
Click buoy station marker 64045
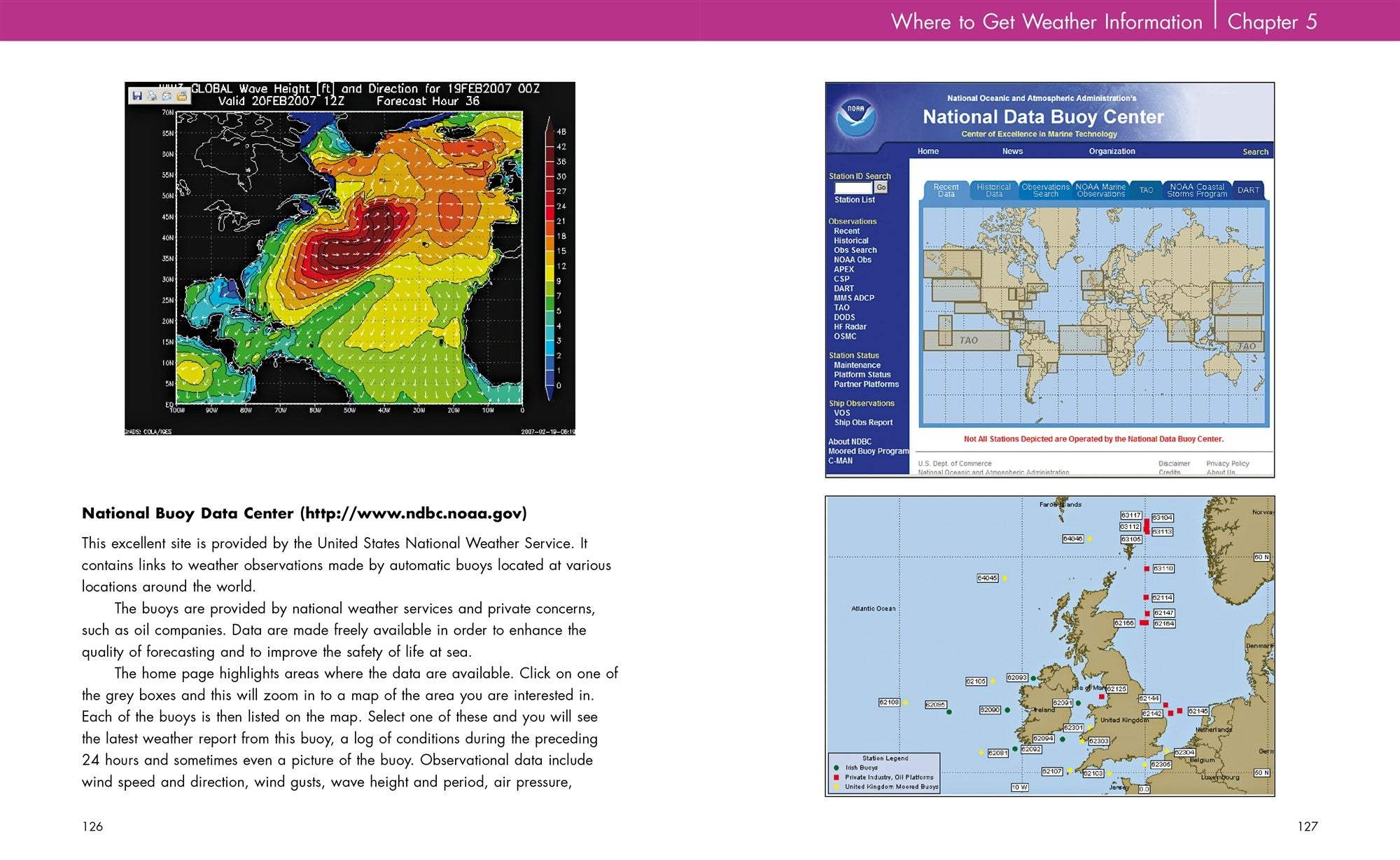coord(1004,578)
